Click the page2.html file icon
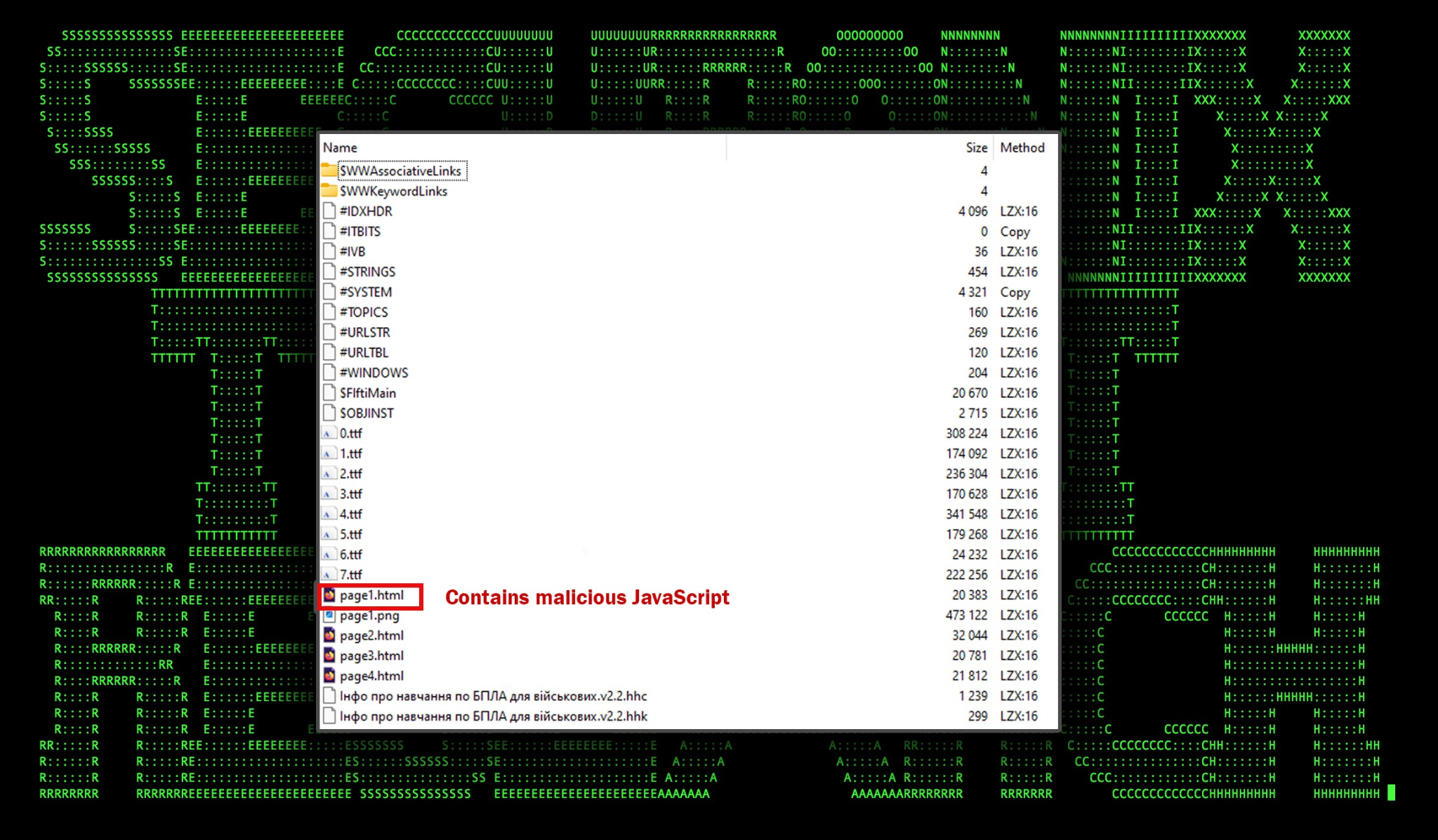Viewport: 1438px width, 840px height. coord(329,636)
